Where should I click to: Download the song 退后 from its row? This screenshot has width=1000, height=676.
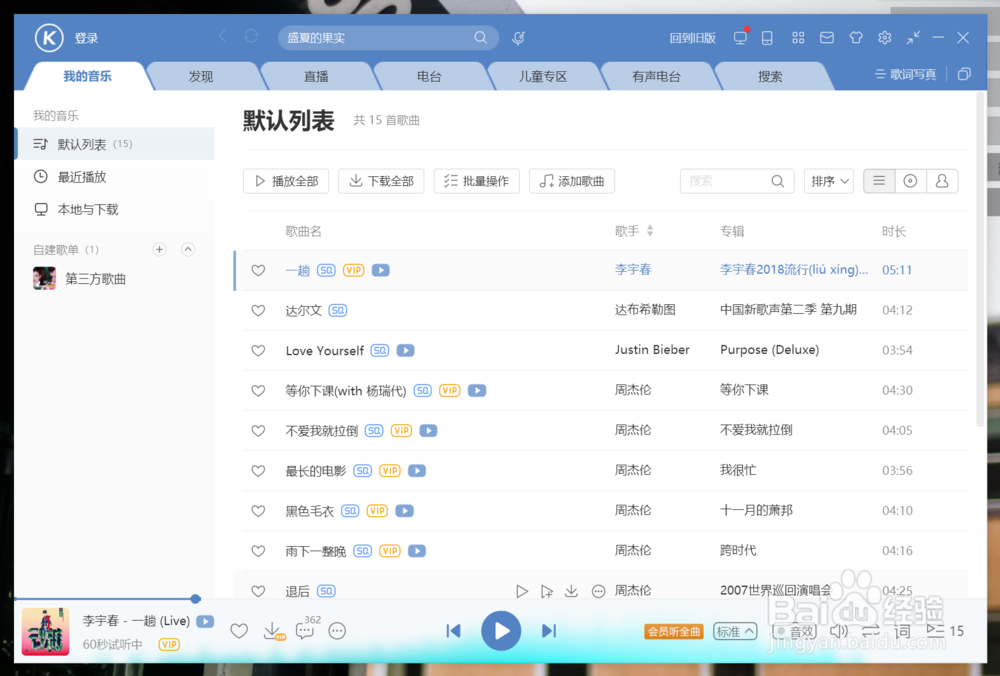571,591
